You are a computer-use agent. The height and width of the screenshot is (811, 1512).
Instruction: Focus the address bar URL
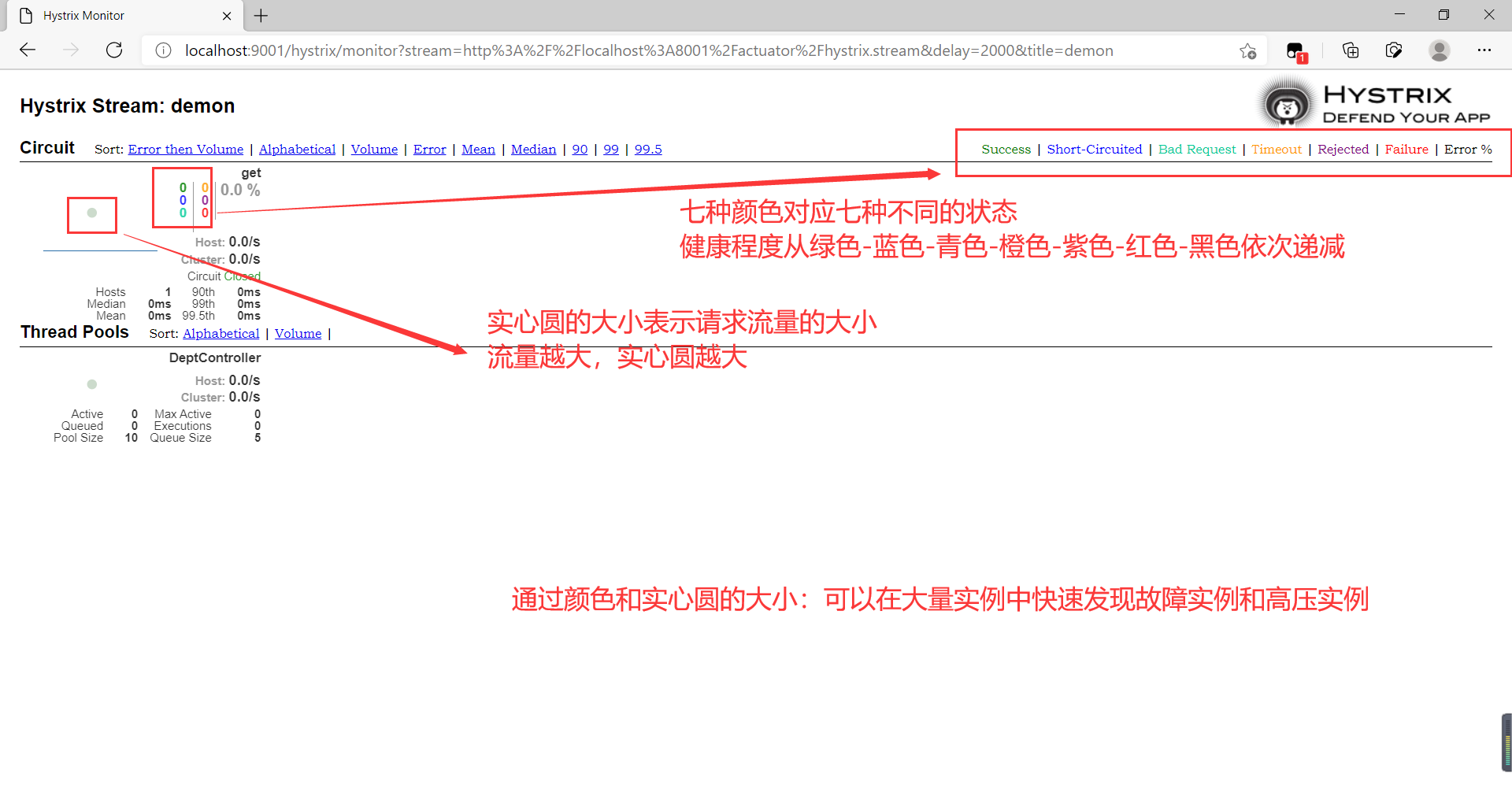coord(649,50)
